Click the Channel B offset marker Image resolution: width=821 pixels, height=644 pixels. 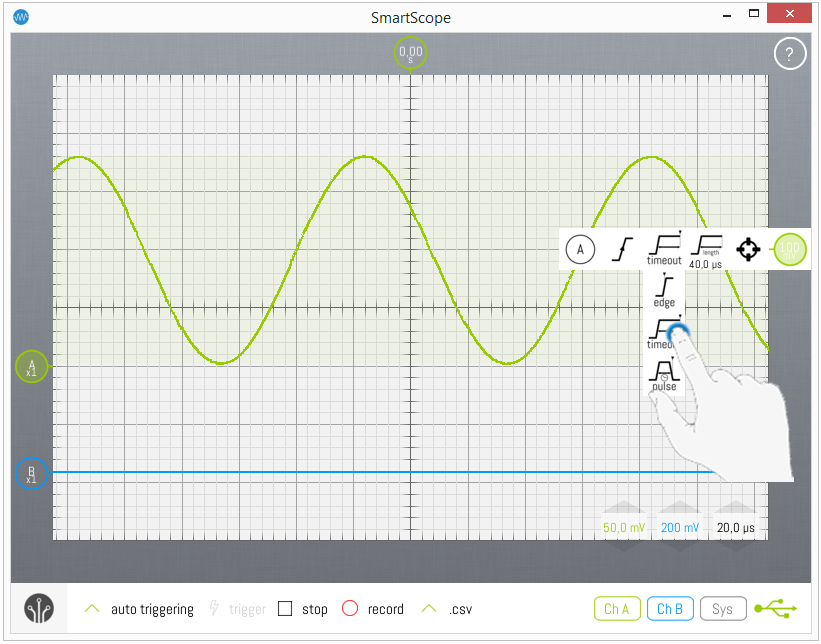point(32,473)
